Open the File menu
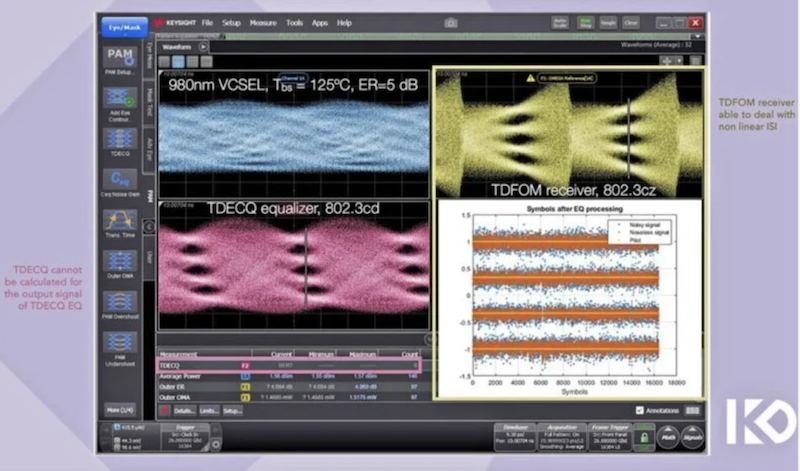800x471 pixels. (x=207, y=23)
